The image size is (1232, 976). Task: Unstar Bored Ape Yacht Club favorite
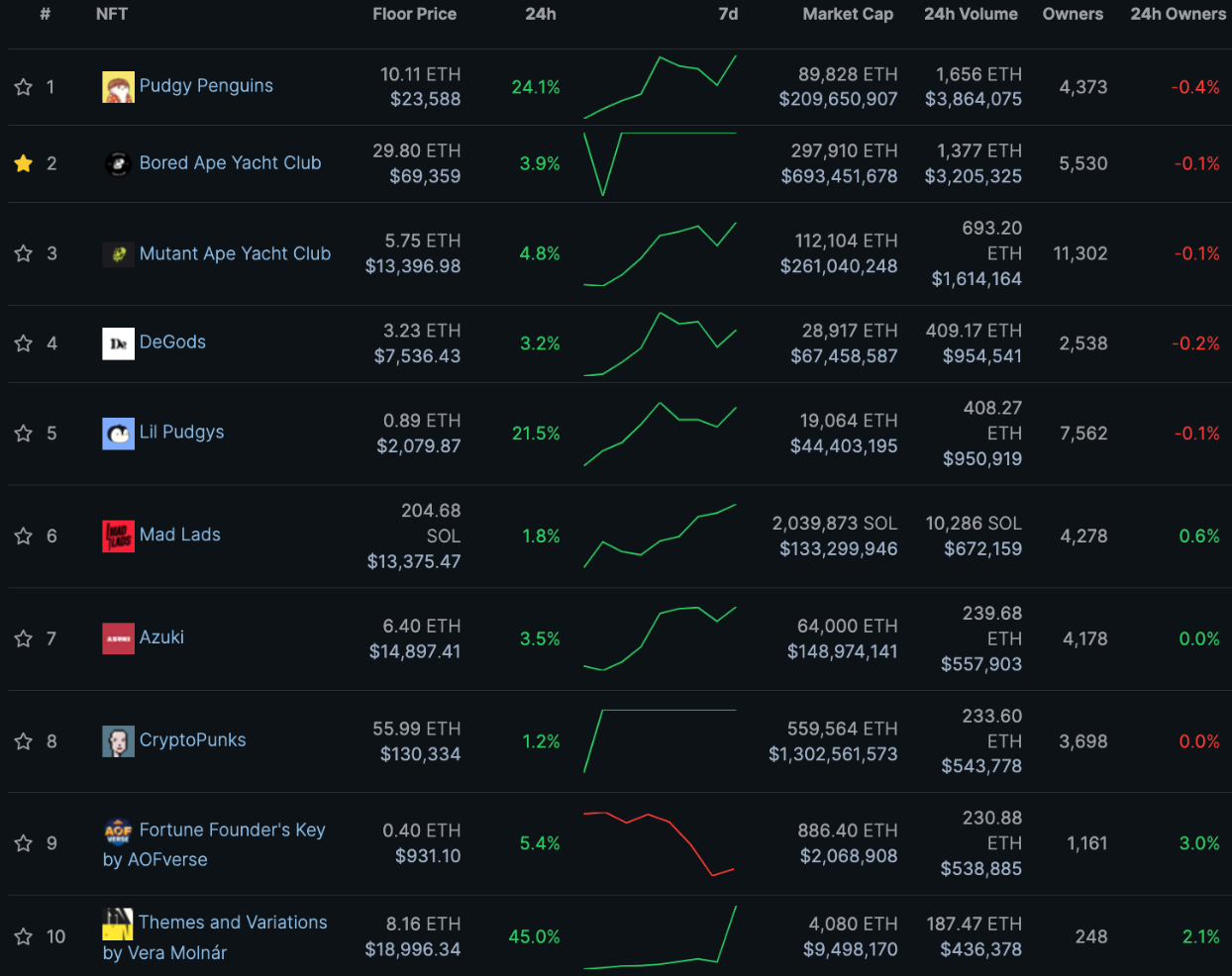point(24,163)
